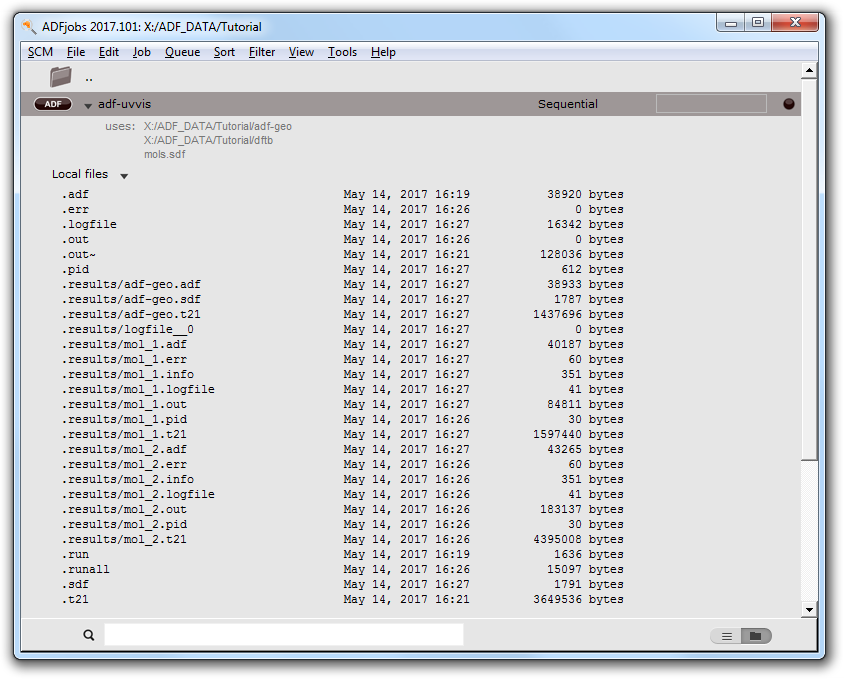Open the .t21 local file

(75, 601)
